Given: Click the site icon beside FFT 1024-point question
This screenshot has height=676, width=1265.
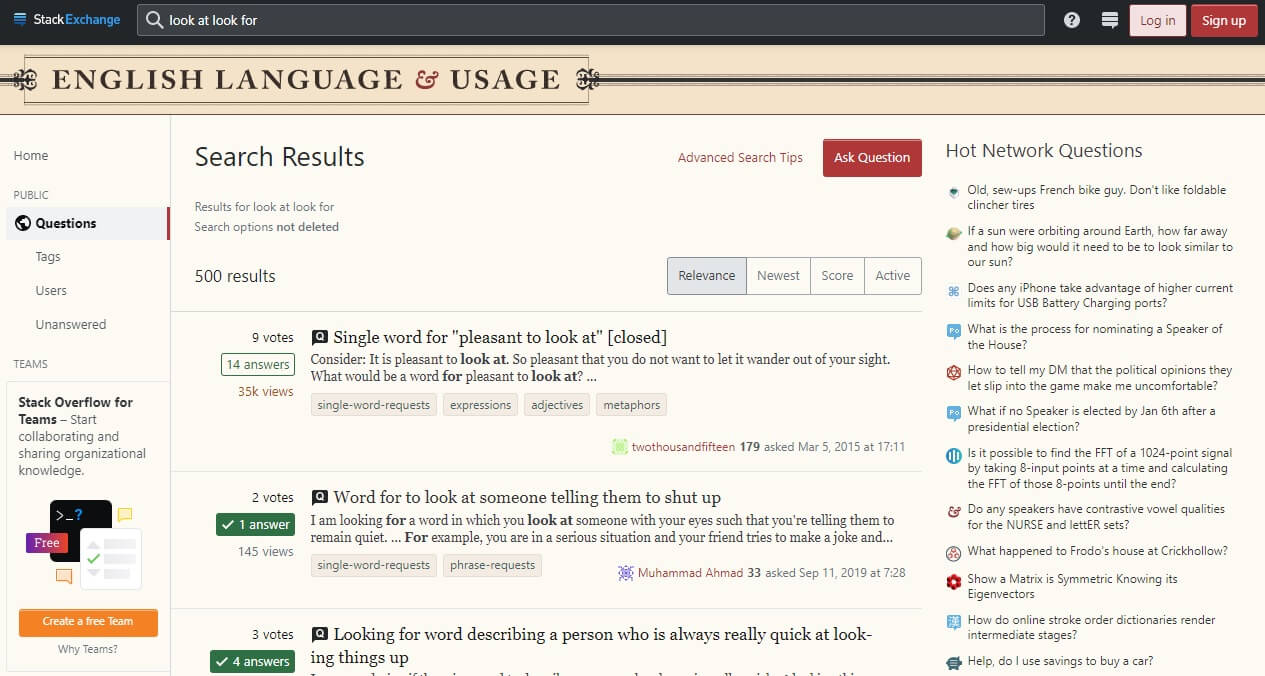Looking at the screenshot, I should [x=954, y=455].
